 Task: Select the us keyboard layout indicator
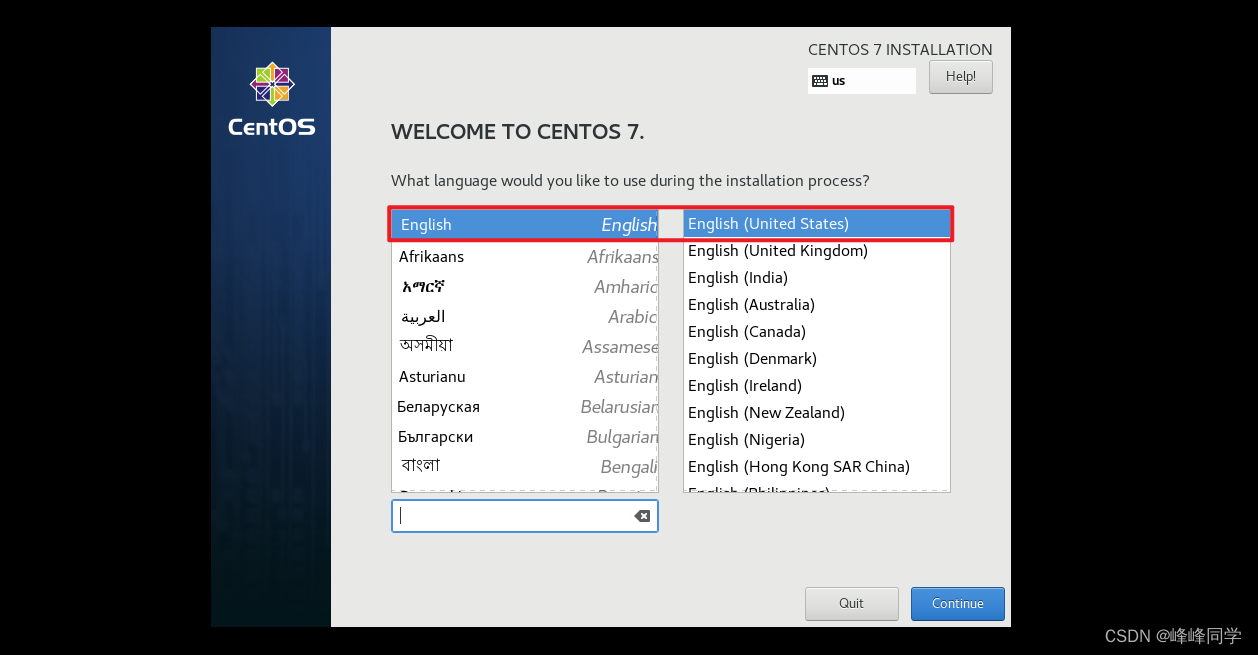coord(861,81)
